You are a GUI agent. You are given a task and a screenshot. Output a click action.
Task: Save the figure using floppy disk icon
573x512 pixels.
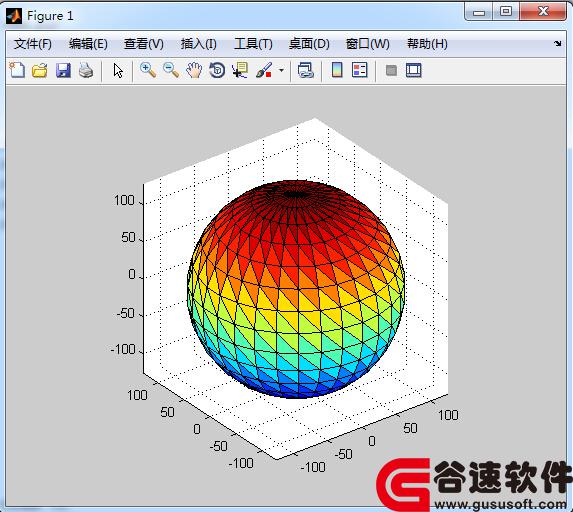click(x=63, y=70)
